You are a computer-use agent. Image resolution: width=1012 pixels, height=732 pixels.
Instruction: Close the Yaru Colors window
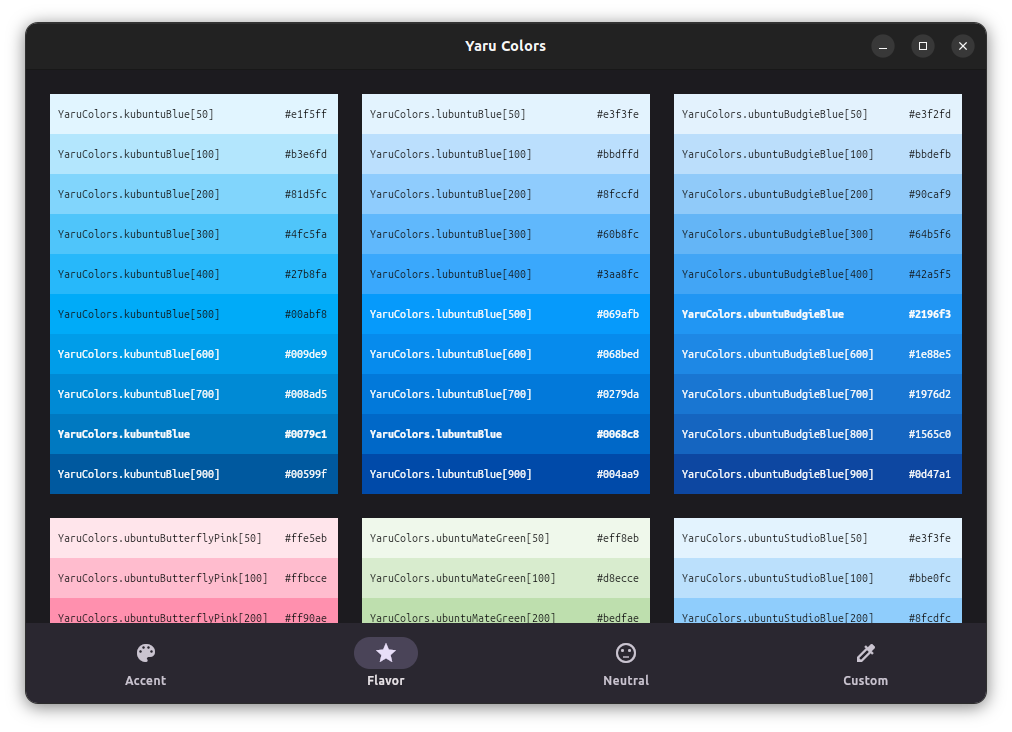963,46
